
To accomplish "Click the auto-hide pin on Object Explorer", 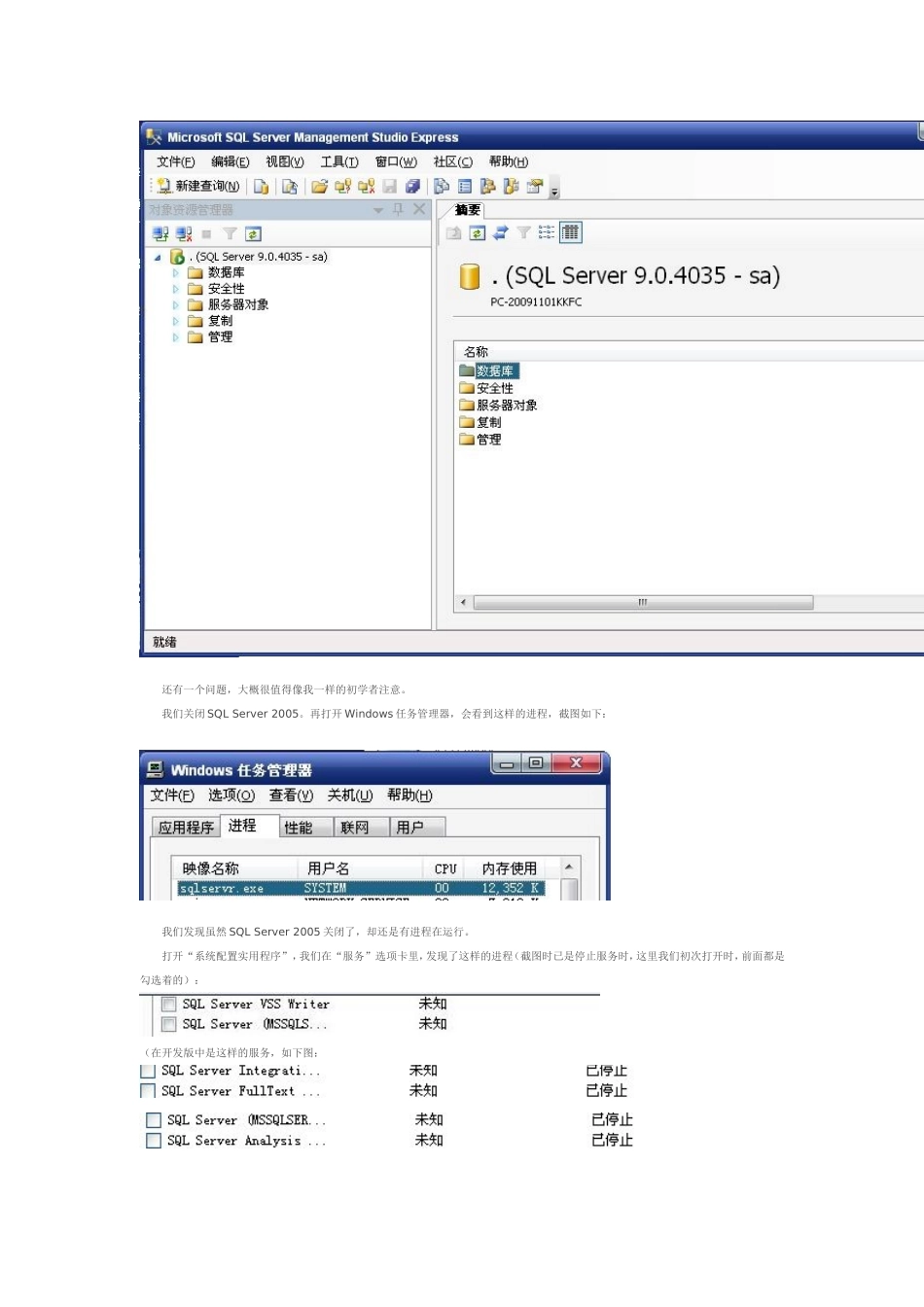I will tap(398, 209).
